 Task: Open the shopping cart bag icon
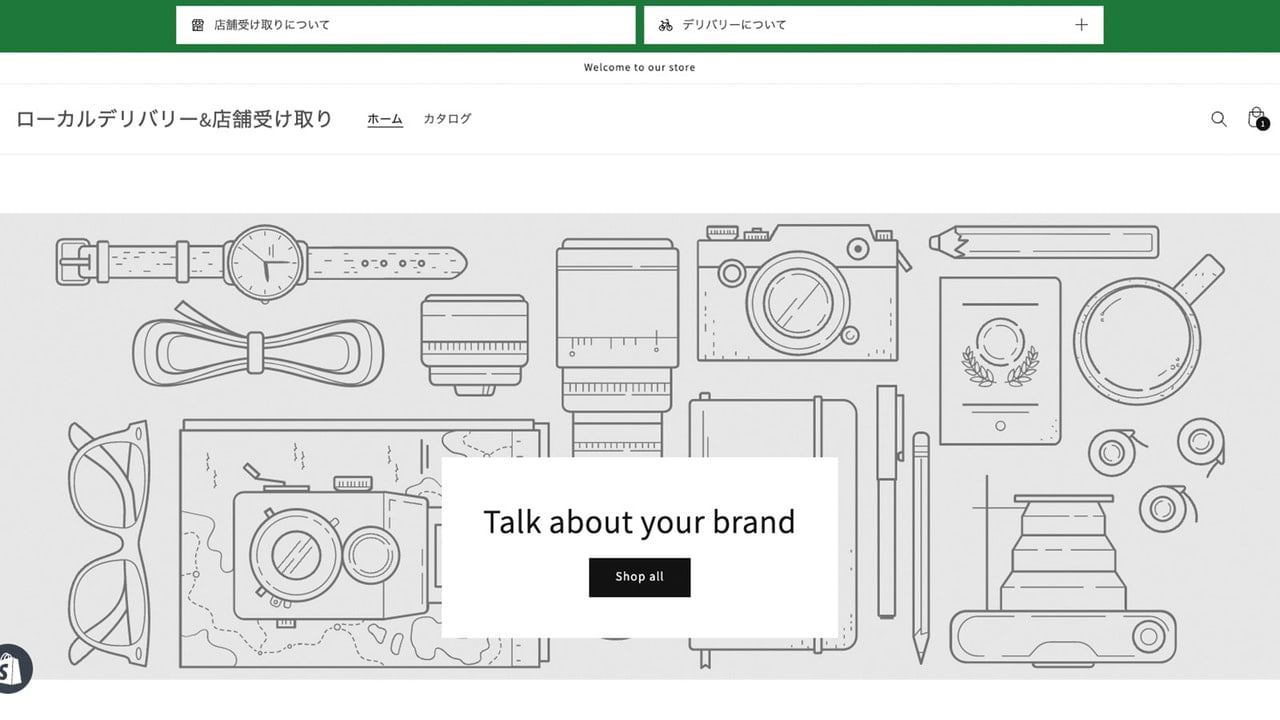1256,118
